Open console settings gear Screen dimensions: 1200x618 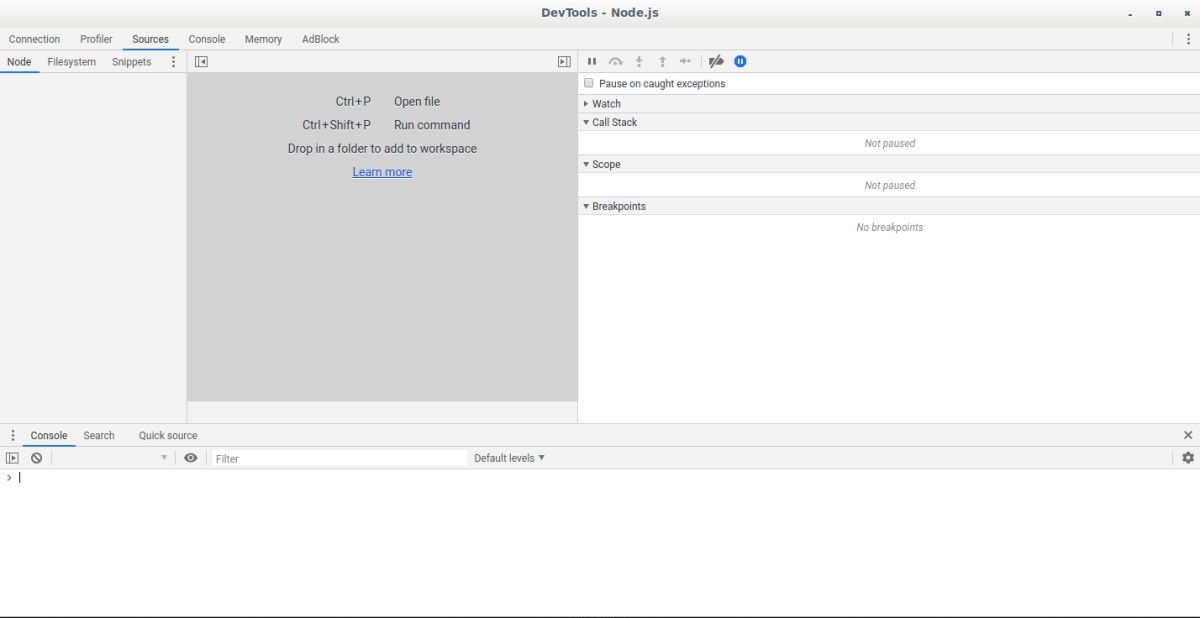click(x=1188, y=458)
